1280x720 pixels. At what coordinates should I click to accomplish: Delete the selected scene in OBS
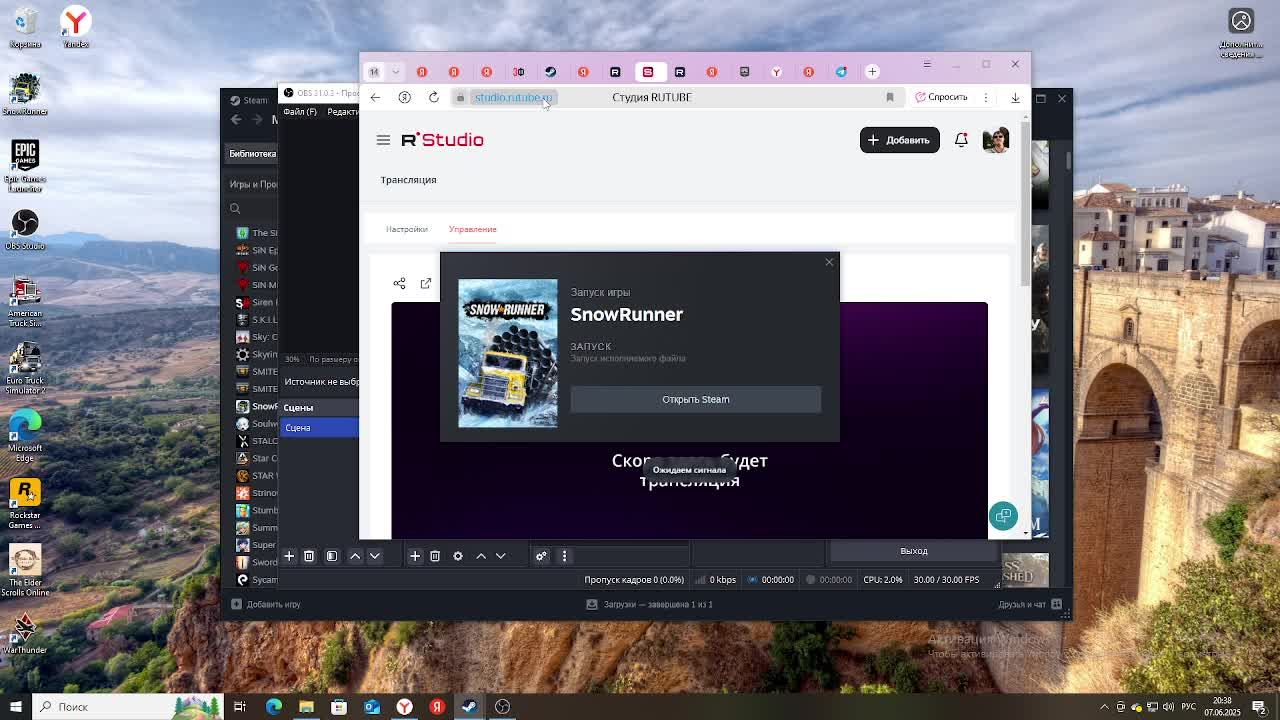(309, 556)
